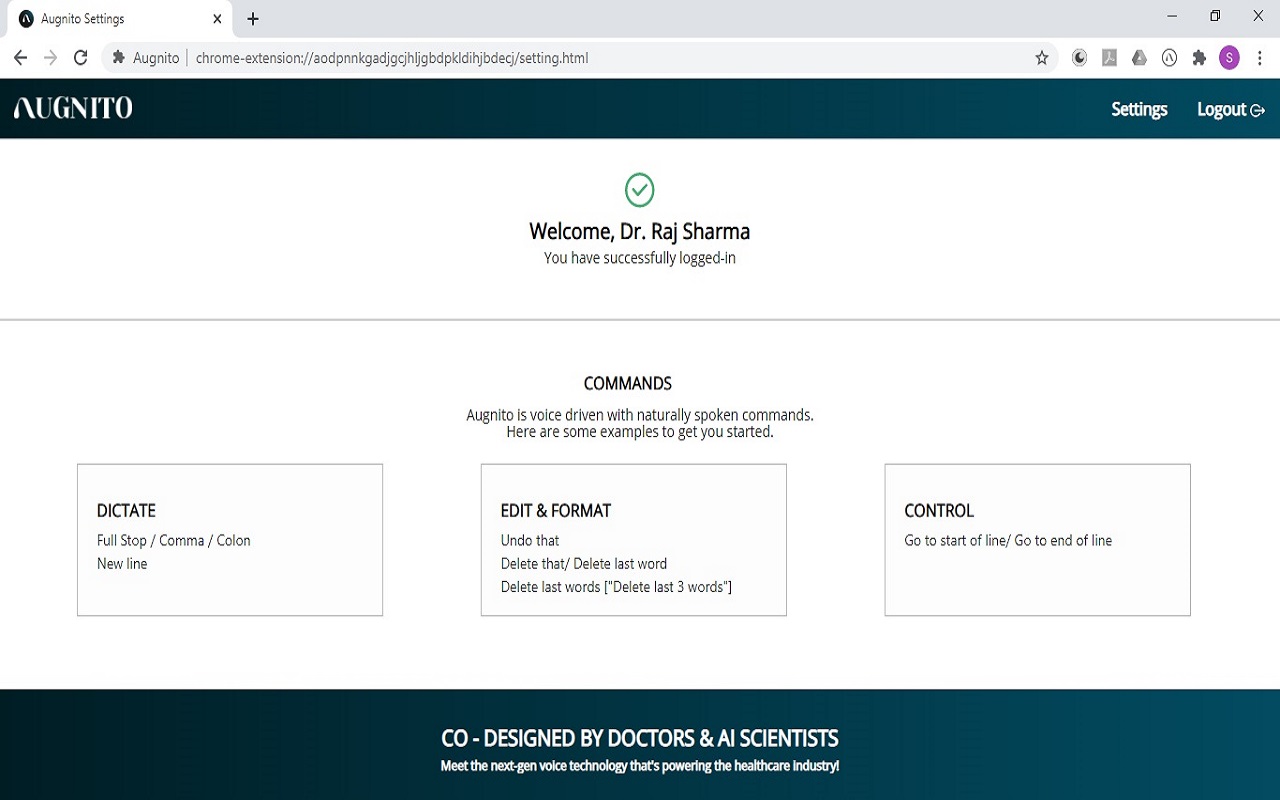
Task: Minimize the Chrome window
Action: 1172,16
